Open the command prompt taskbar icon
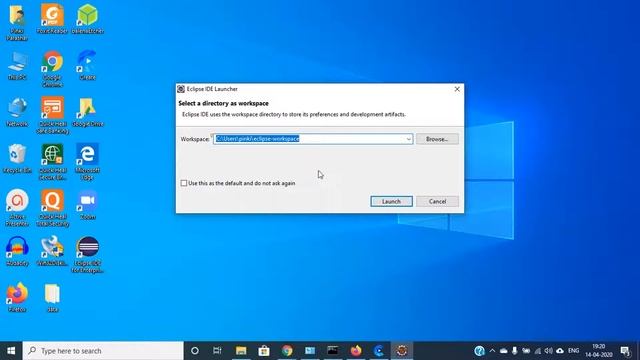640x360 pixels. 333,351
